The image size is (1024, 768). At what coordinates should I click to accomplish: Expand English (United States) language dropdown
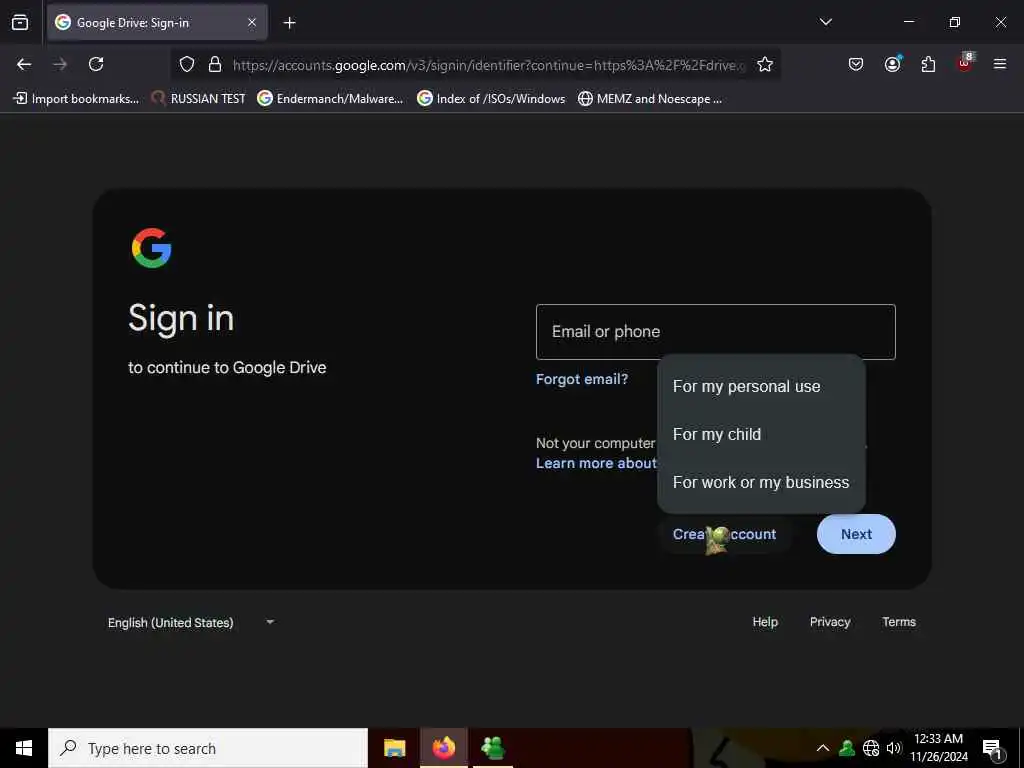coord(191,622)
